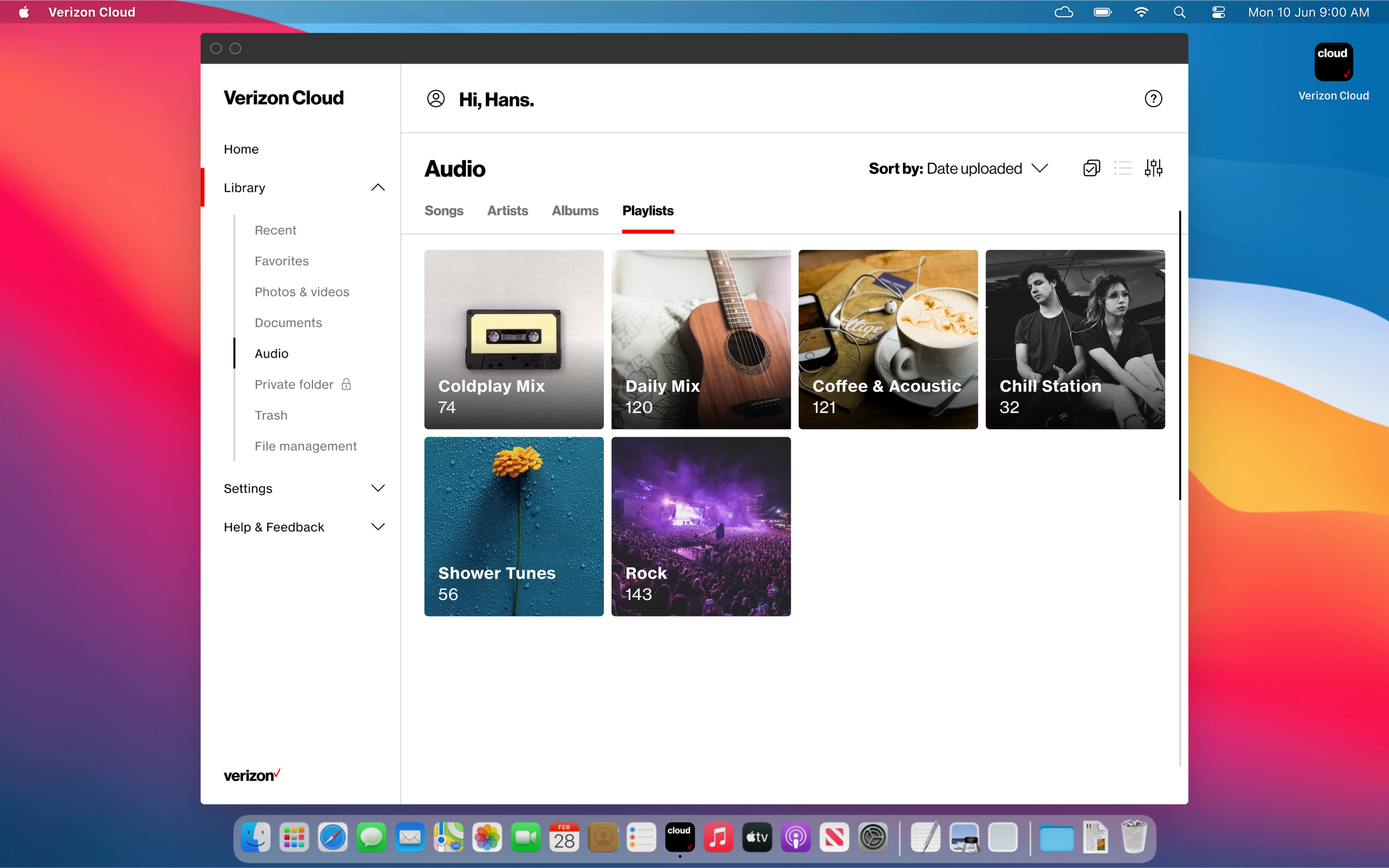This screenshot has width=1389, height=868.
Task: Open the multi-select icon in the Audio toolbar
Action: pyautogui.click(x=1091, y=168)
